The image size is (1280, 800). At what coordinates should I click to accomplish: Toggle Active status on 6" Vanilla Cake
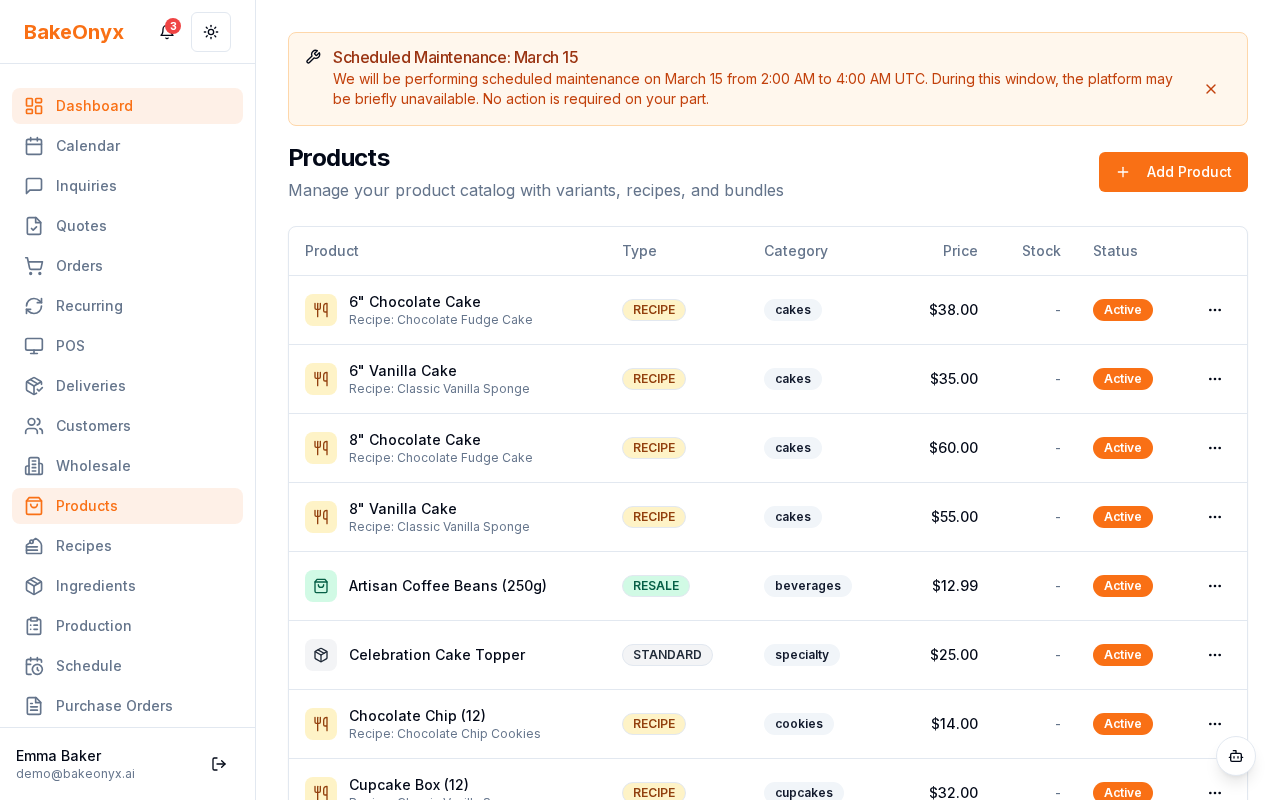(x=1122, y=379)
